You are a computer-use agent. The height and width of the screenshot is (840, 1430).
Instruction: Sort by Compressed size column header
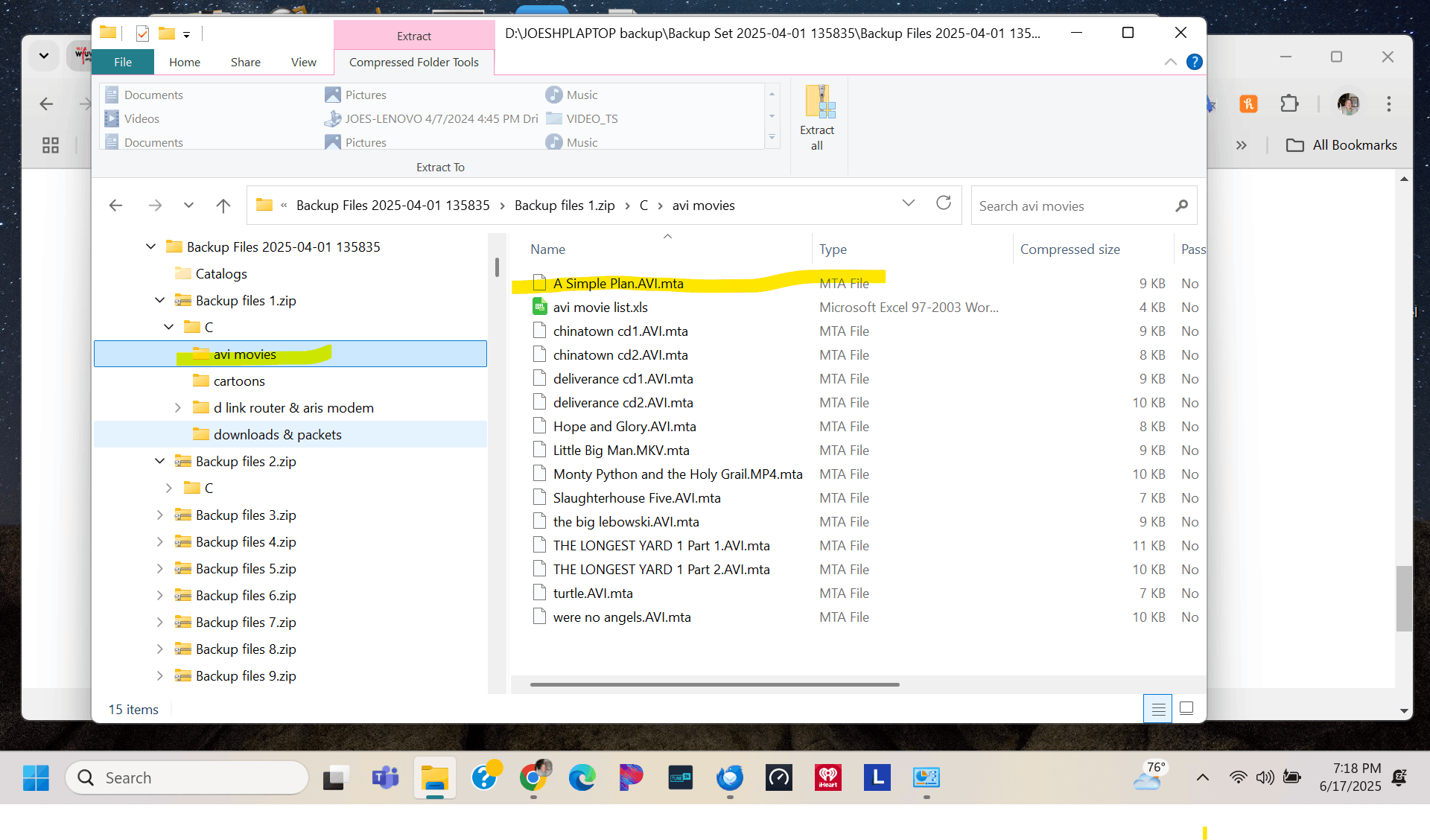click(1070, 249)
